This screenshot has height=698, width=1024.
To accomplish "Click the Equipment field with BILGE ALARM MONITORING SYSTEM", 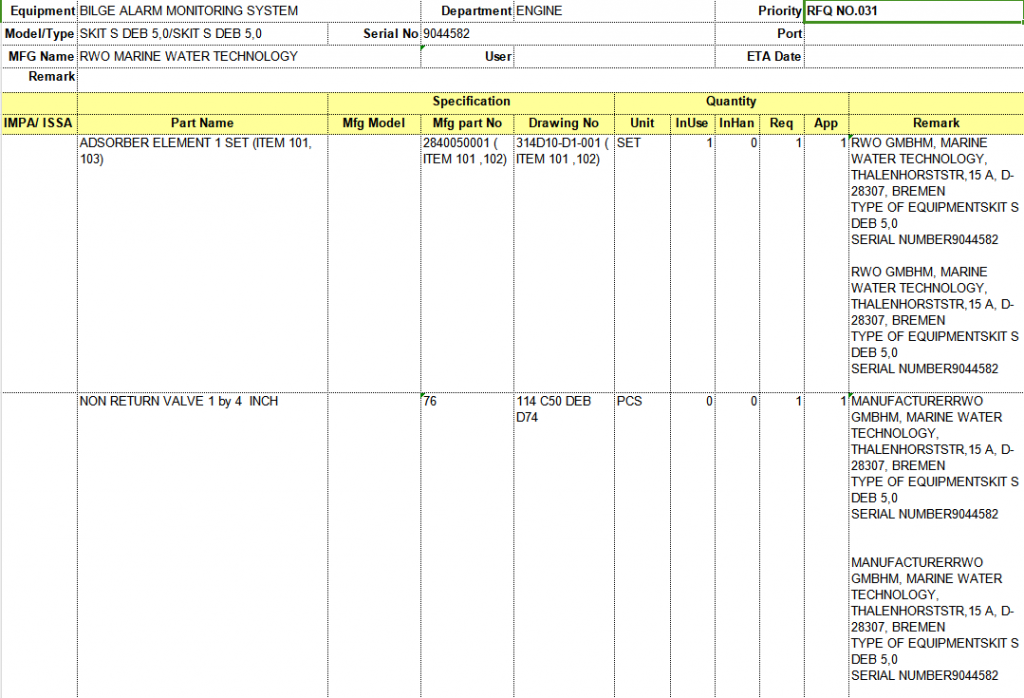I will tap(250, 11).
